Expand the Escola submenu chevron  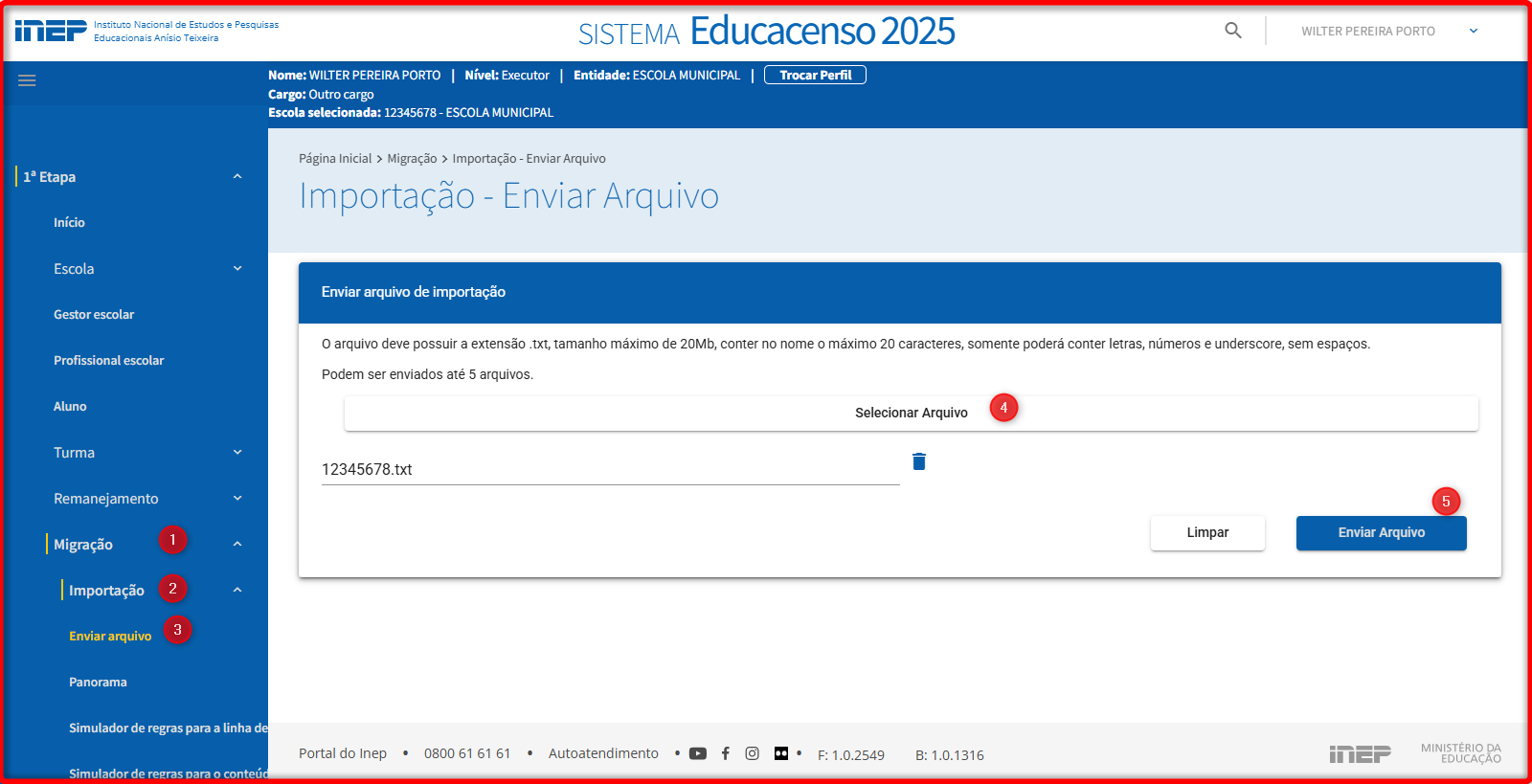(237, 268)
